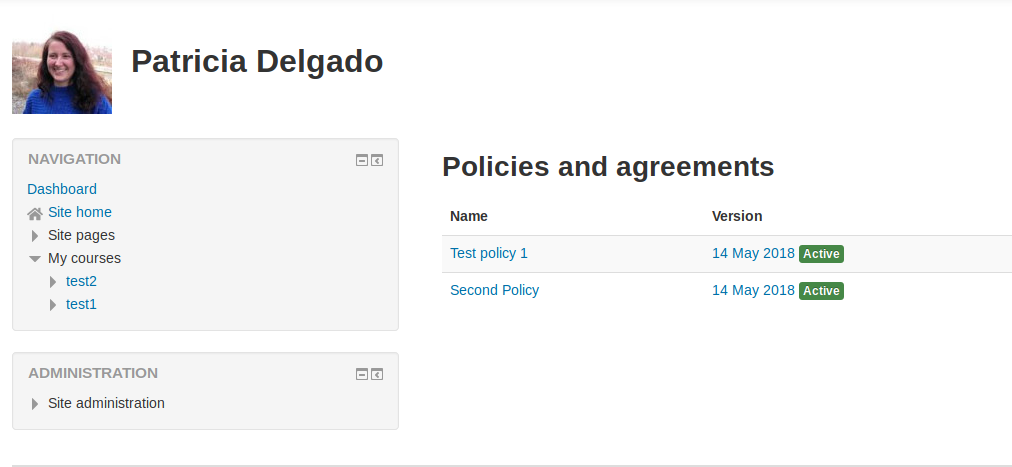This screenshot has height=467, width=1012.
Task: Collapse the My courses tree arrow
Action: [35, 259]
